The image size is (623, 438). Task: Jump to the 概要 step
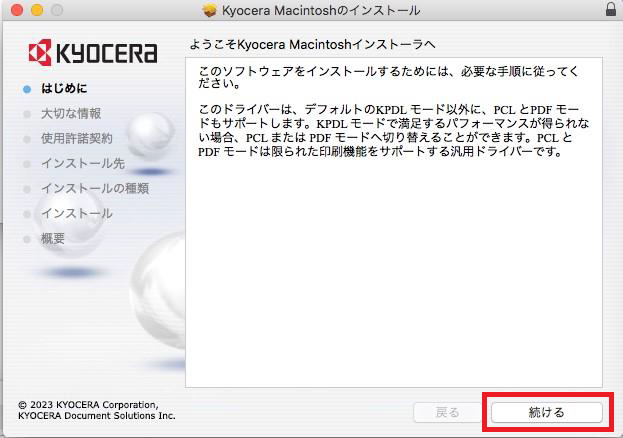click(53, 238)
